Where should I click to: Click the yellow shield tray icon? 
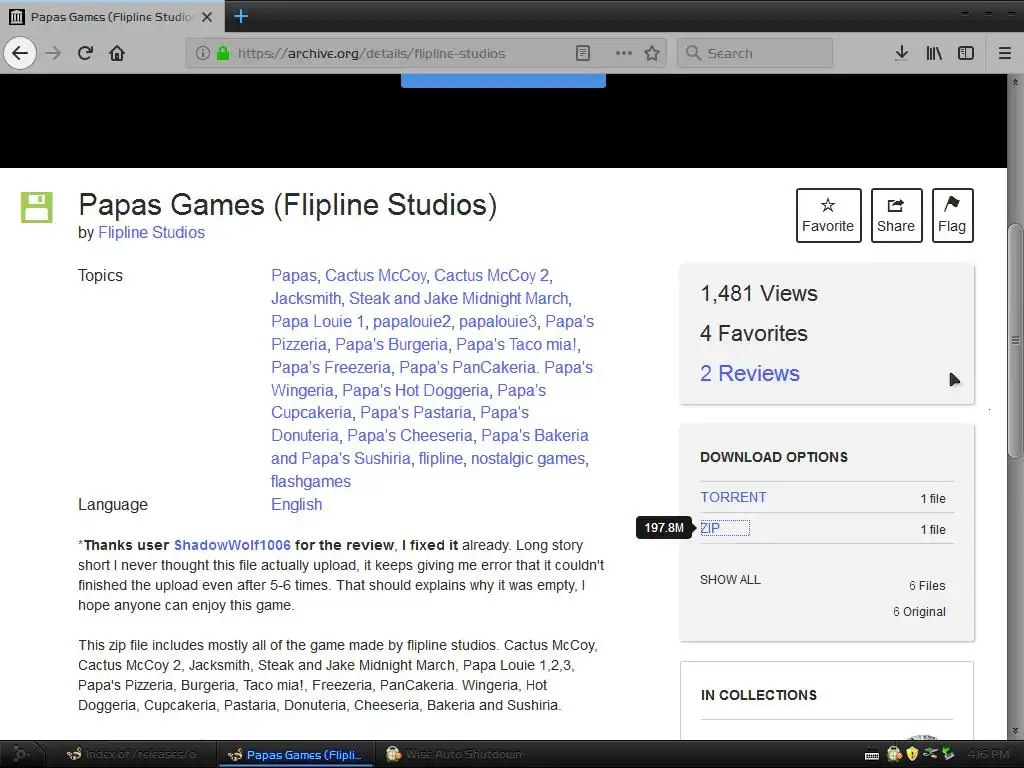912,754
